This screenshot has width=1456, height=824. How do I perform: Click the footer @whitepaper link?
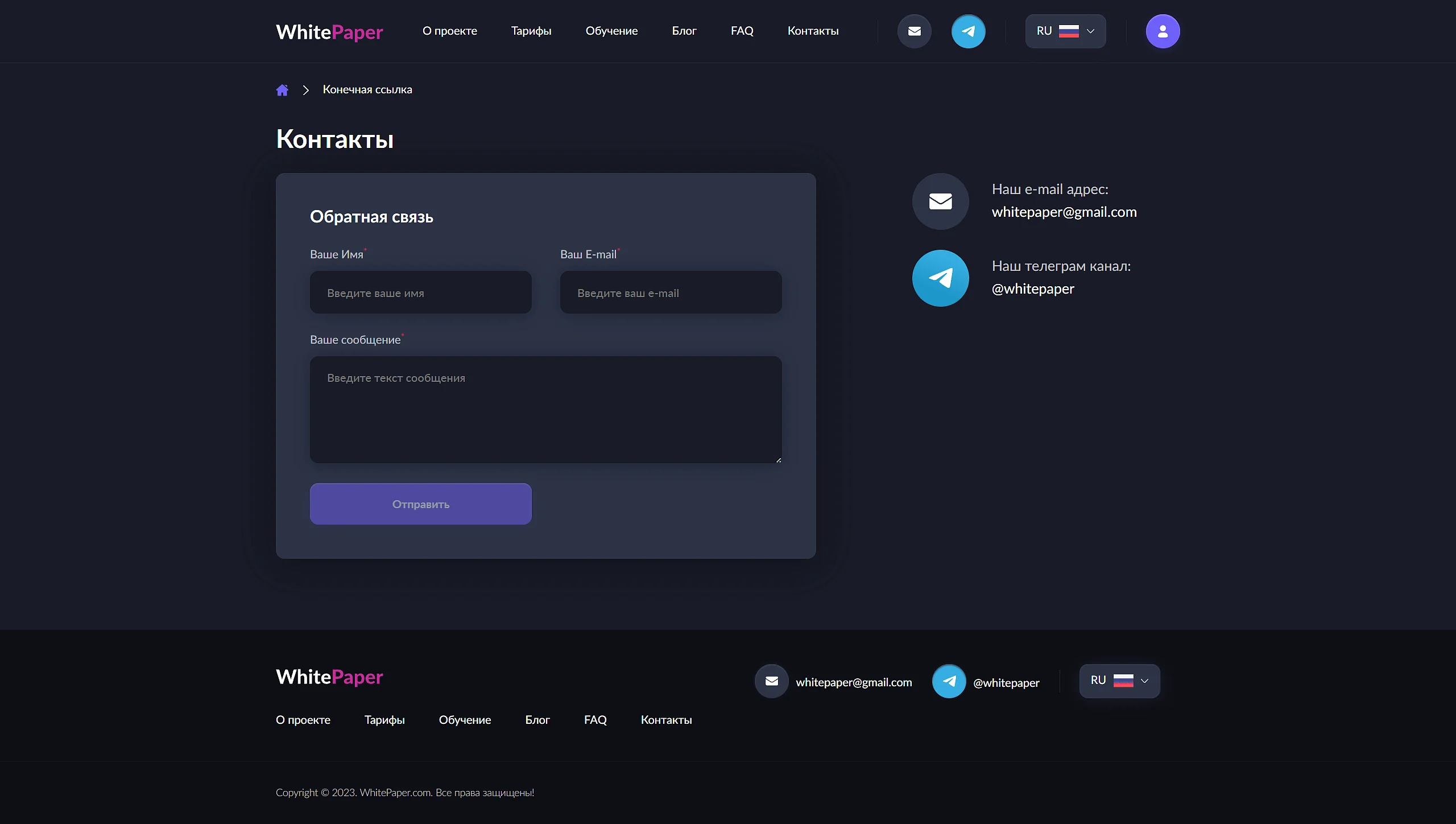point(1006,683)
